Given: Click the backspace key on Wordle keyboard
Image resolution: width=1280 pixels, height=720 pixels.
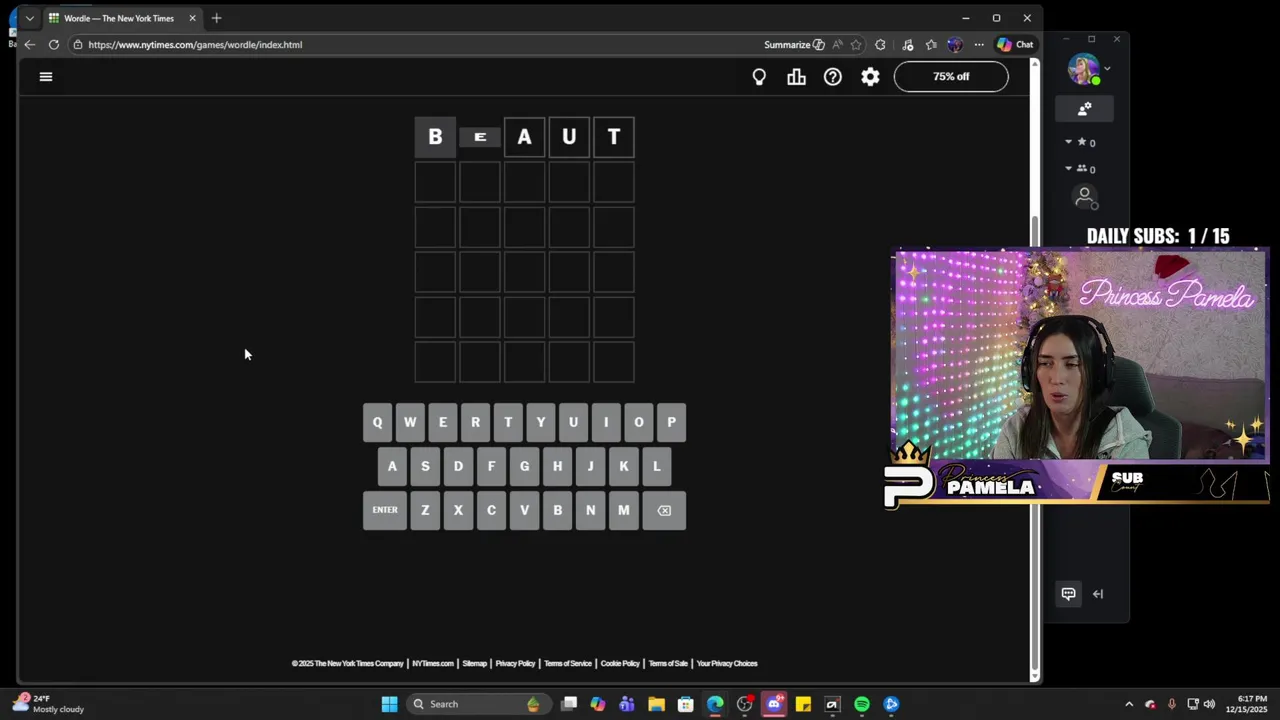Looking at the screenshot, I should [664, 510].
